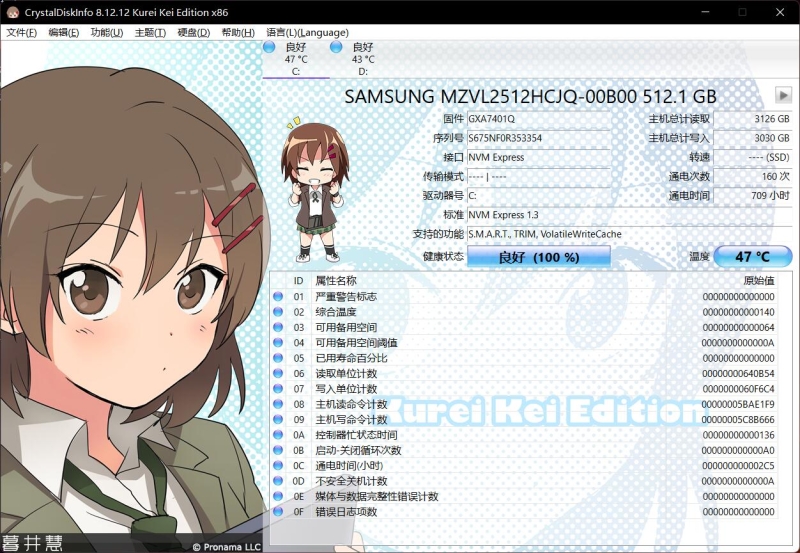Select the 错误日志项数 attribute row
This screenshot has height=553, width=800.
[x=524, y=511]
